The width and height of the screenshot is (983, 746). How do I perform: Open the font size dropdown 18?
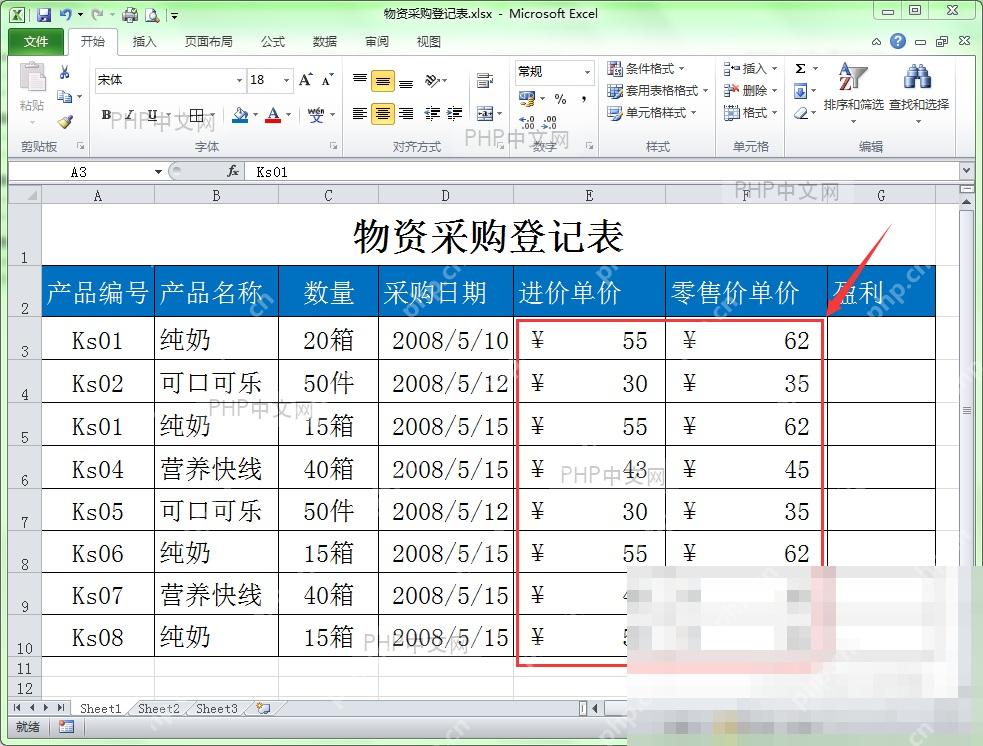pos(286,80)
